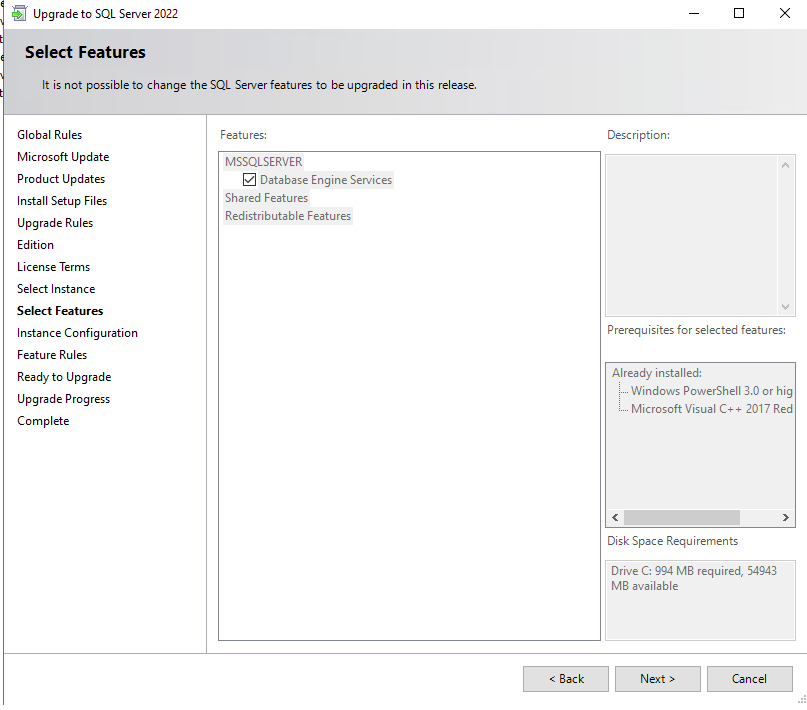Screen dimensions: 807x710
Task: Go back with the Back button
Action: point(565,679)
